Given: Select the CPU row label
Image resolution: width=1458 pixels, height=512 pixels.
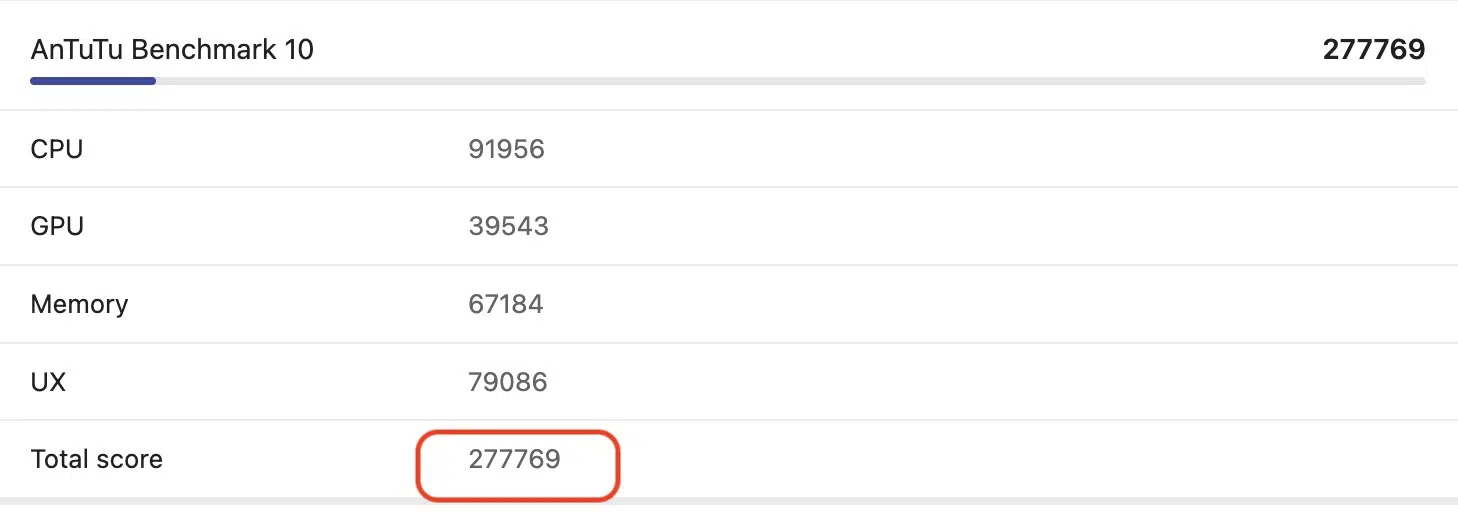Looking at the screenshot, I should coord(57,149).
